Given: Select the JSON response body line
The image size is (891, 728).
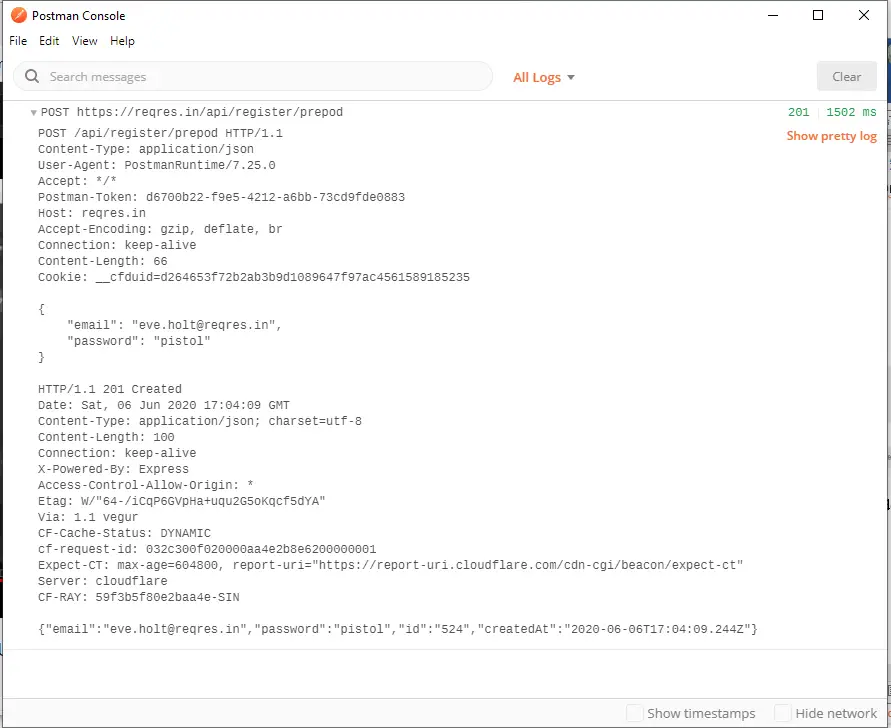Looking at the screenshot, I should coord(398,629).
